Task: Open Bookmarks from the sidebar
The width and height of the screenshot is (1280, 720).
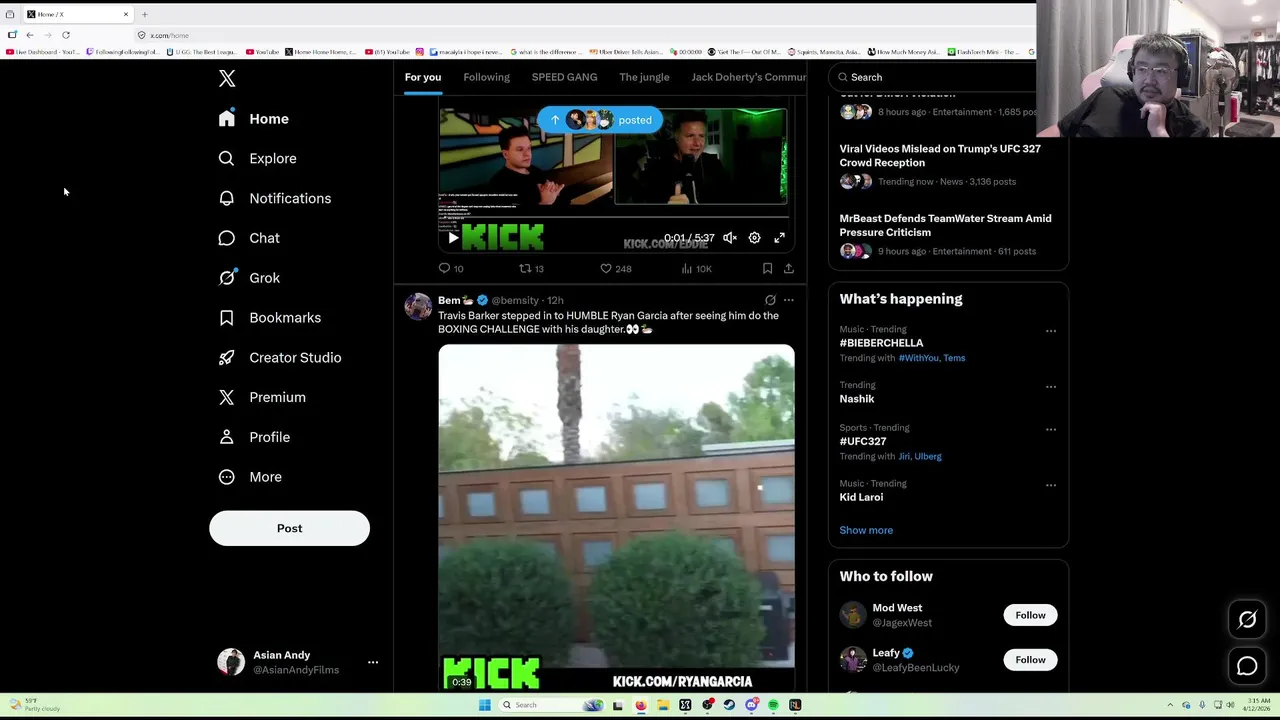Action: point(270,318)
